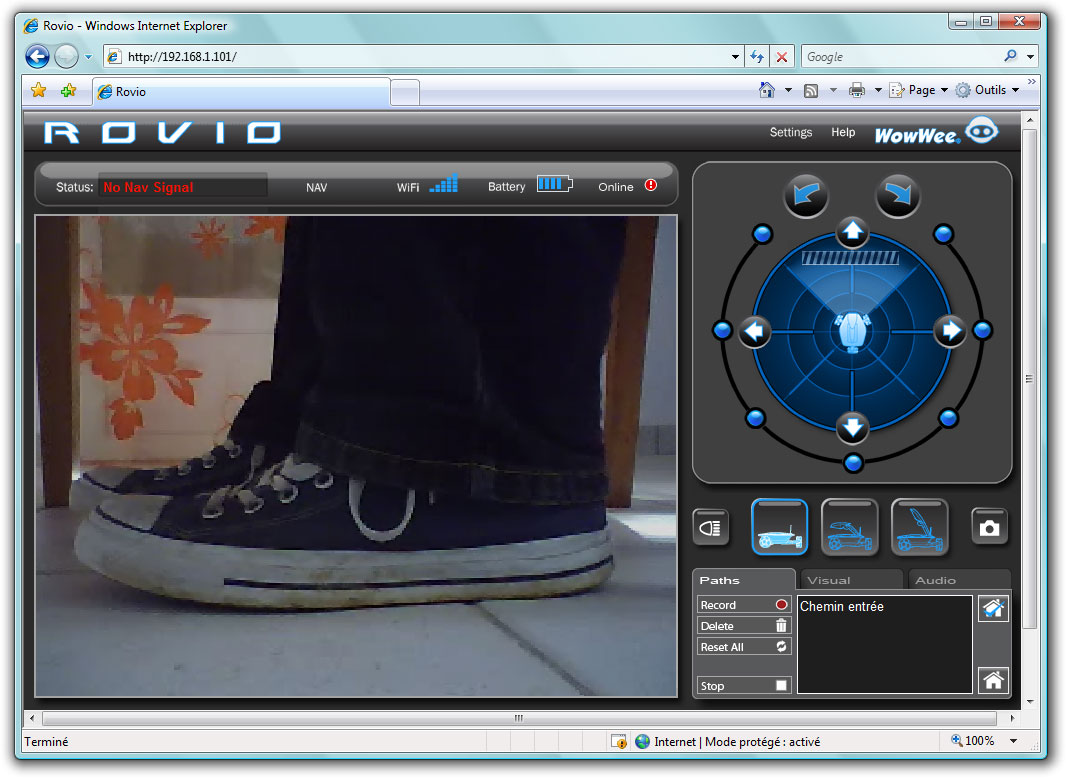The width and height of the screenshot is (1066, 778).
Task: Switch to the Audio tab
Action: [959, 580]
